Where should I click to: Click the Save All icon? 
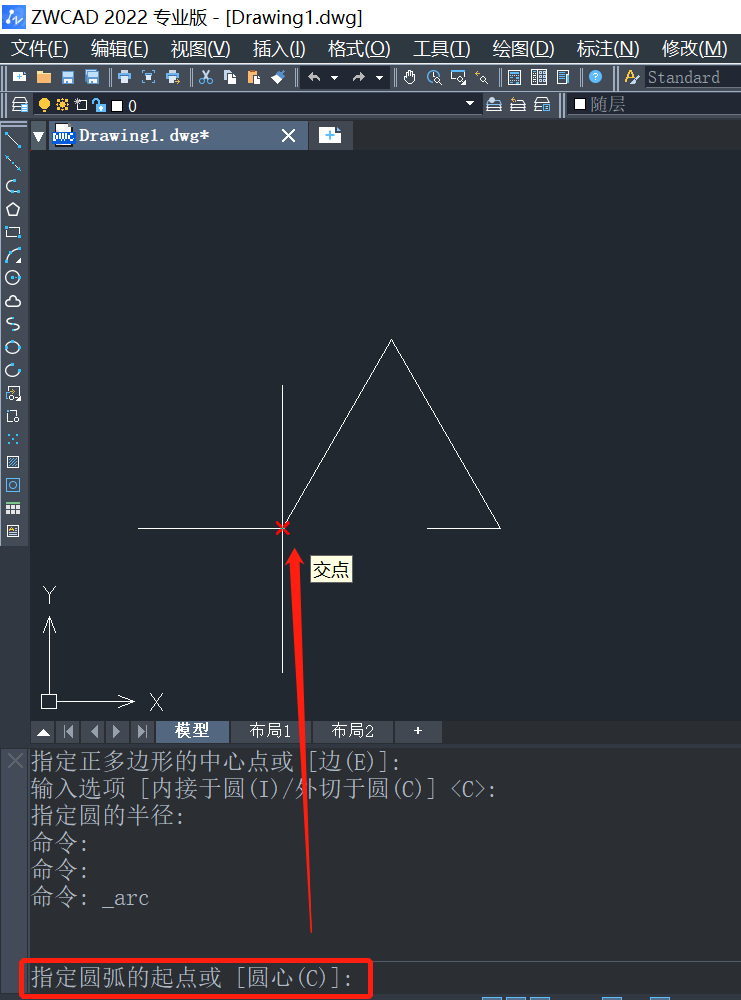pyautogui.click(x=92, y=77)
